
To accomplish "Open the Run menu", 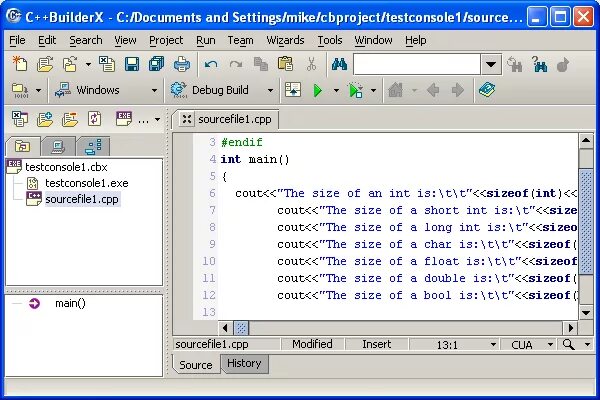I will (206, 40).
